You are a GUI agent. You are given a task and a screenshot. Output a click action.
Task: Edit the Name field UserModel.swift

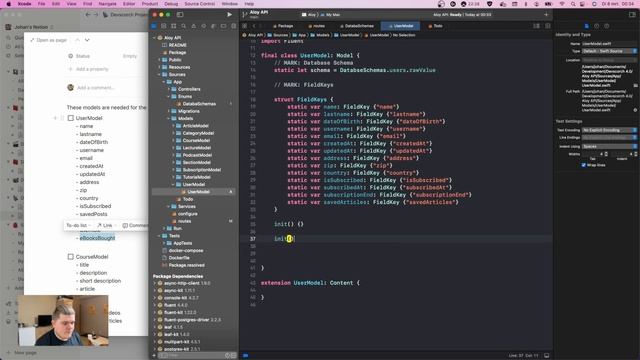tap(609, 43)
